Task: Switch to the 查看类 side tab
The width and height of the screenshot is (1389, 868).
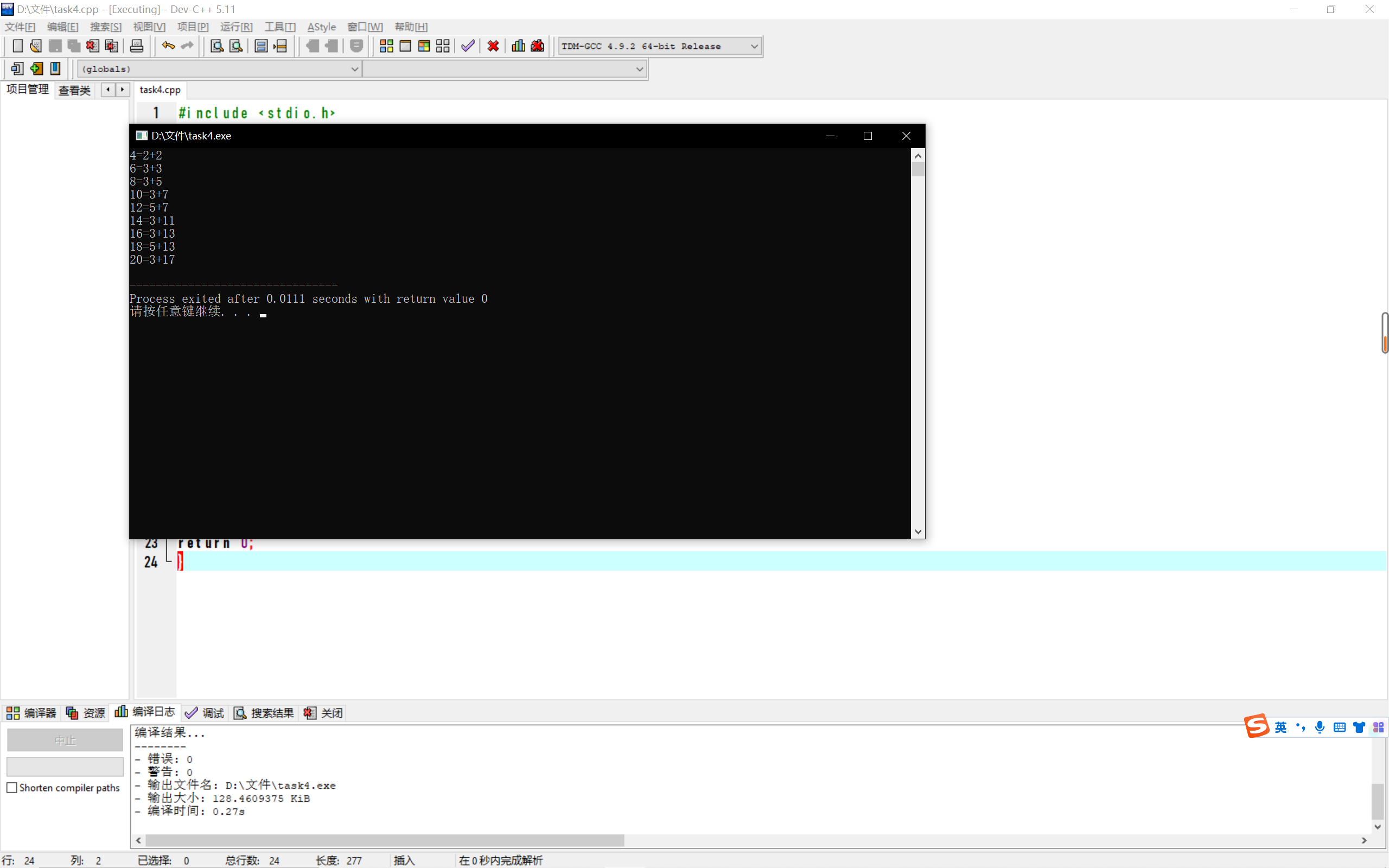Action: 75,90
